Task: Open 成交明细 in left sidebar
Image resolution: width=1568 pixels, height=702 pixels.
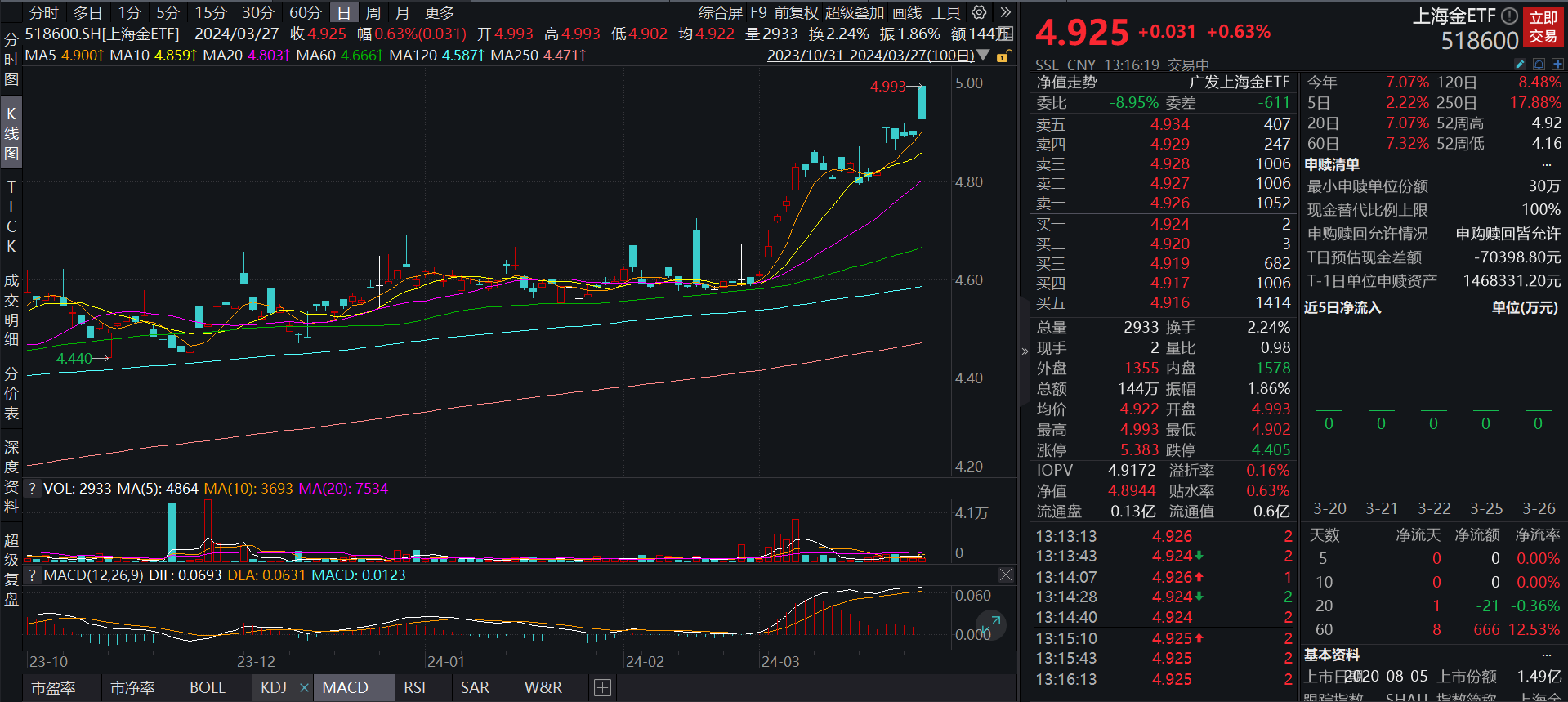Action: pos(11,310)
